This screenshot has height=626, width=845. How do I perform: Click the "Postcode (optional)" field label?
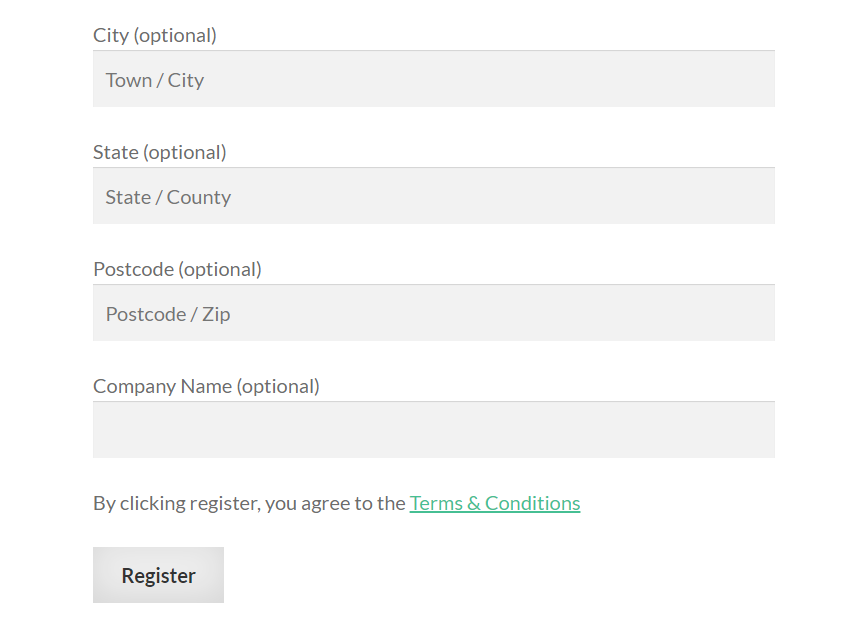(177, 269)
